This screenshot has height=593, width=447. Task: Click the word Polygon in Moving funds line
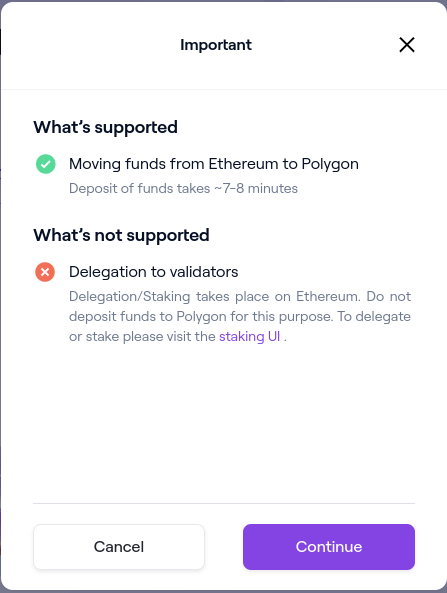(x=330, y=164)
